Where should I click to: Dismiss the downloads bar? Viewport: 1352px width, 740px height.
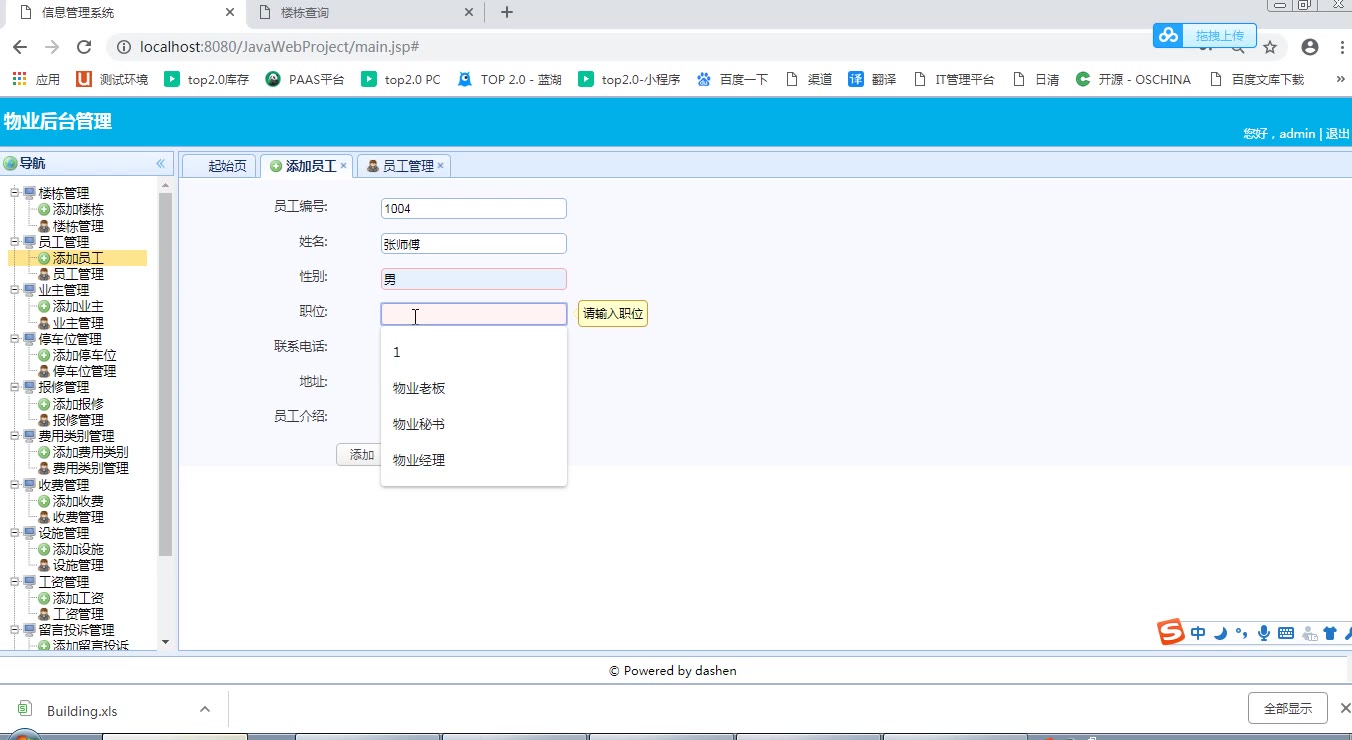[x=1345, y=708]
